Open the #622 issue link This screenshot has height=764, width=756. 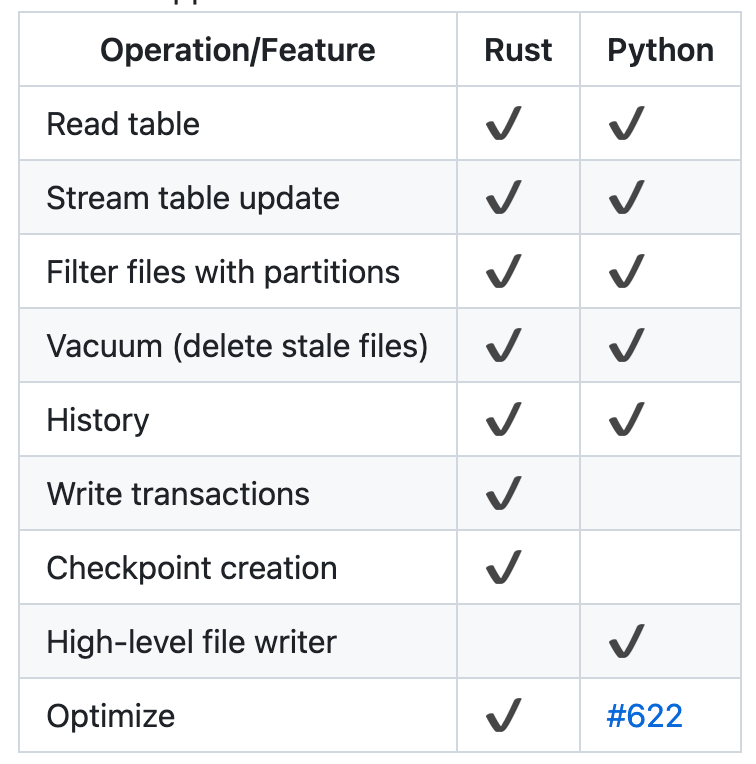(645, 716)
